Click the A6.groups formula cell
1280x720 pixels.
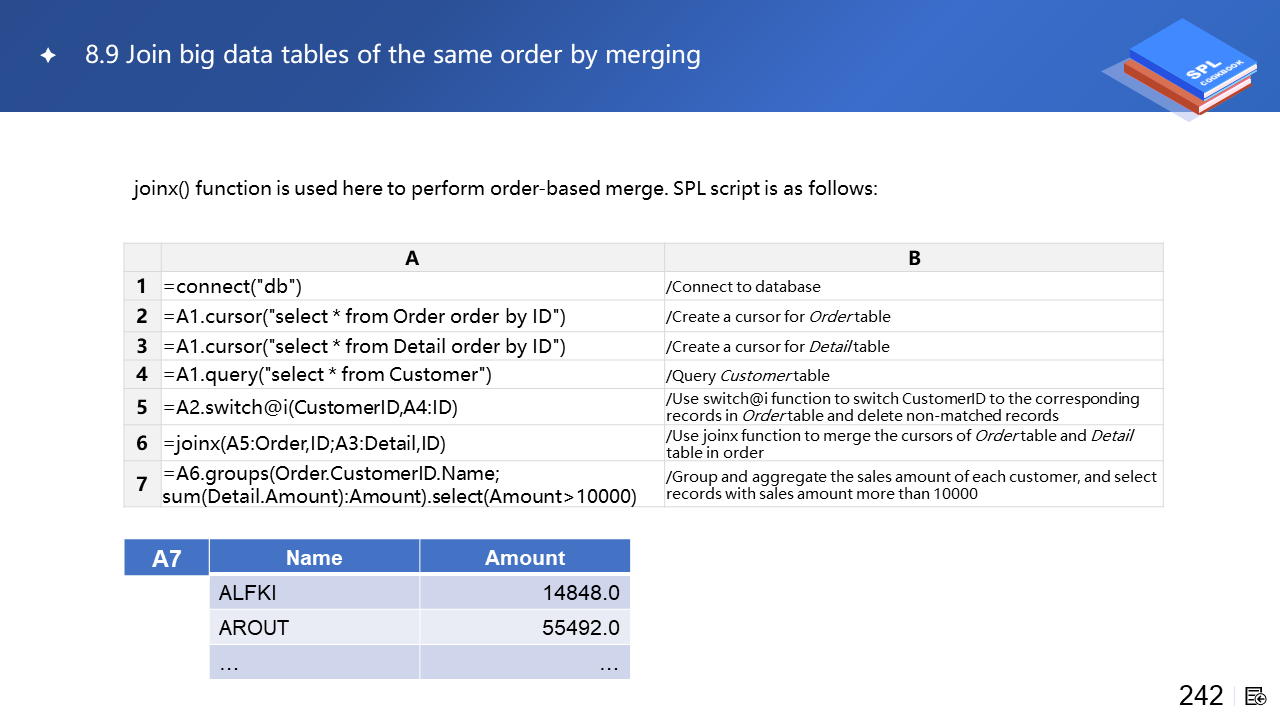(x=400, y=484)
